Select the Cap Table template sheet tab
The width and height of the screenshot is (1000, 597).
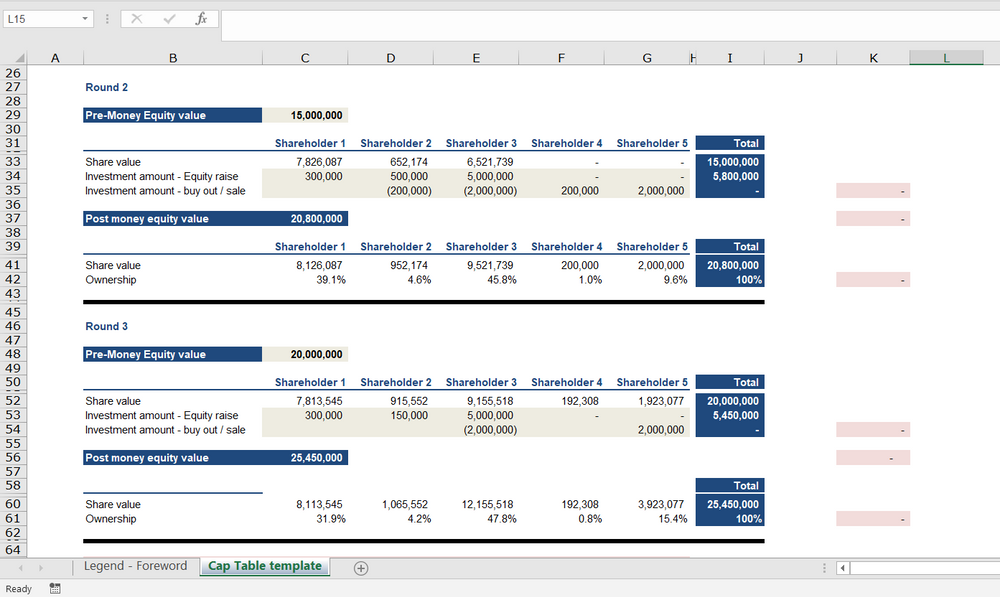pyautogui.click(x=265, y=566)
